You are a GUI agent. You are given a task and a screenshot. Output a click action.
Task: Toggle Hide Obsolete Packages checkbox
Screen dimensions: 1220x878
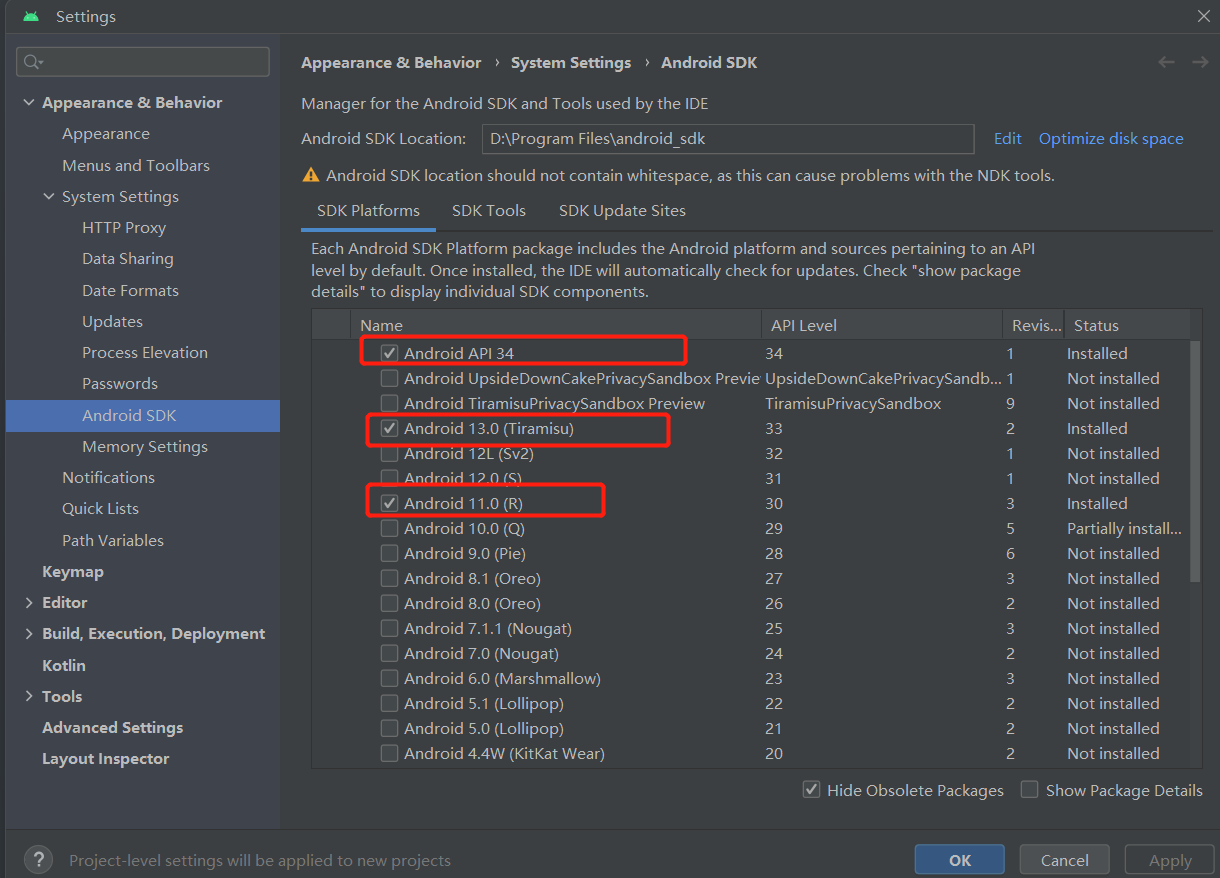pos(812,790)
